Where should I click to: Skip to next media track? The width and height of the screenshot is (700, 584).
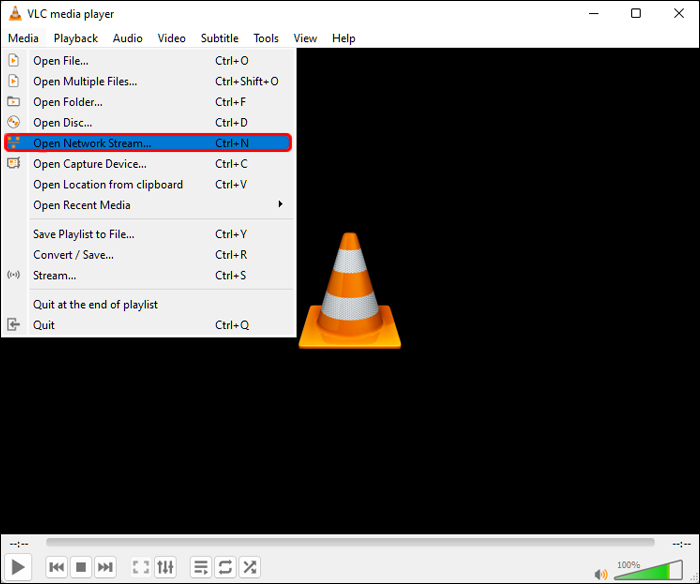105,567
